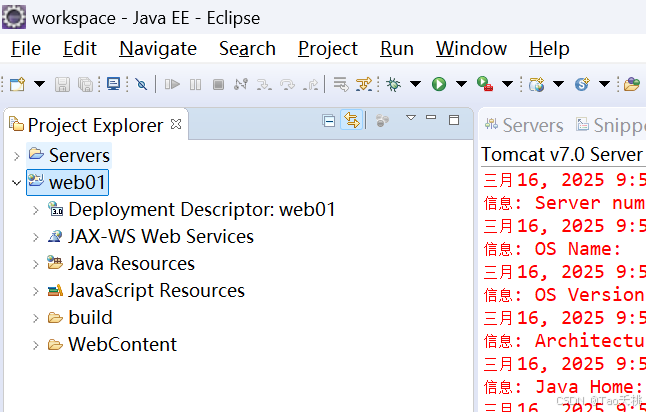This screenshot has height=412, width=646.
Task: Expand the Java Resources node
Action: 36,264
